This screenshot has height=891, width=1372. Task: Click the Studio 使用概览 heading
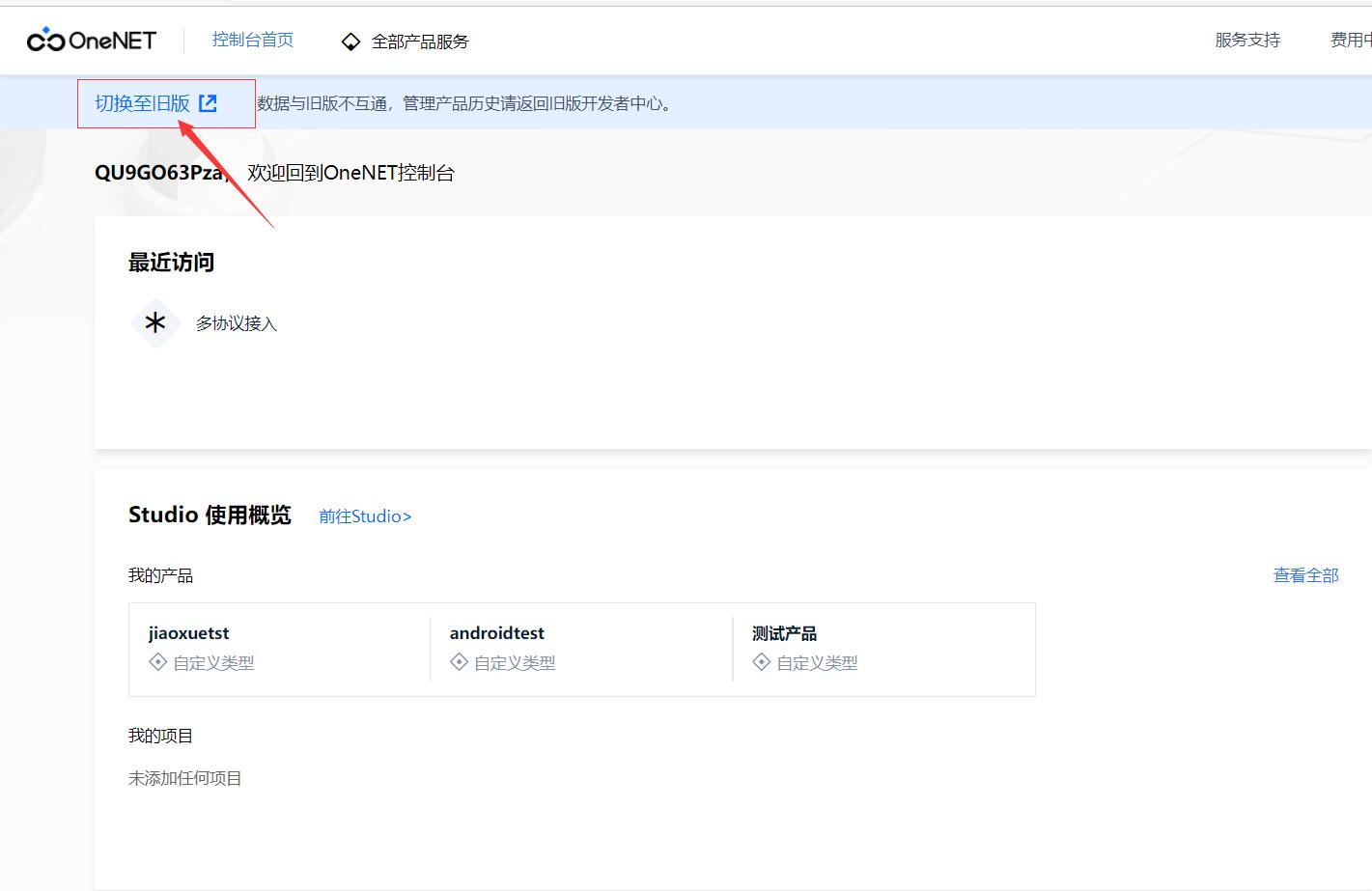coord(210,515)
